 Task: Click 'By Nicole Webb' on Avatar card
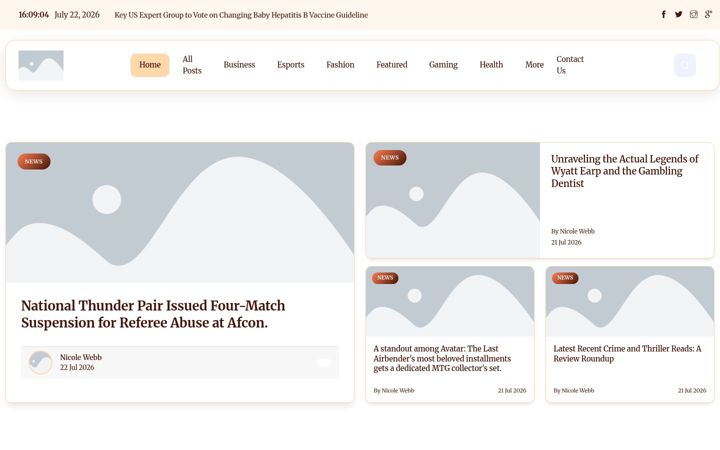(394, 391)
